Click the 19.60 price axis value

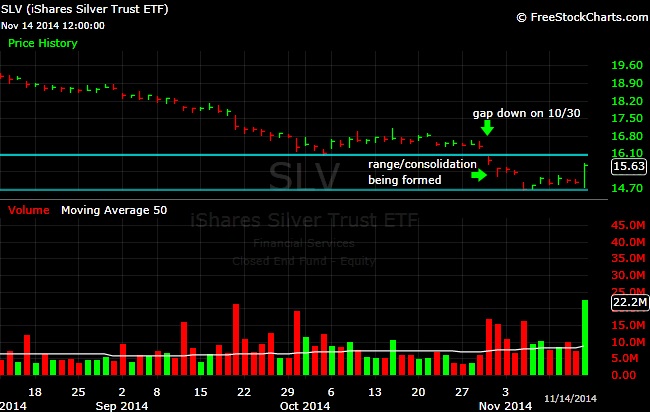coord(627,65)
